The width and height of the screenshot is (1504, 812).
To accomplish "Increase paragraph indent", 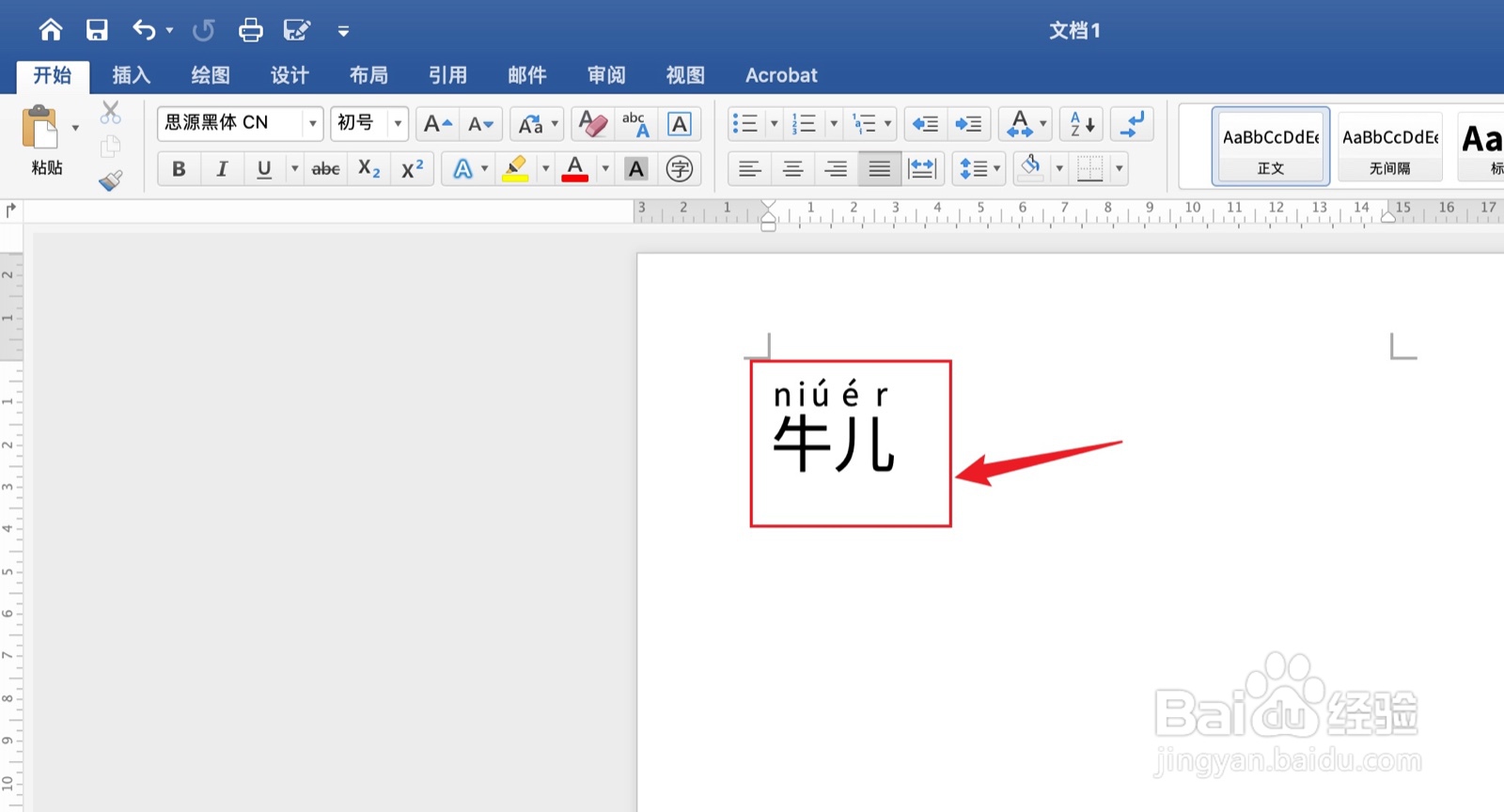I will (x=968, y=123).
